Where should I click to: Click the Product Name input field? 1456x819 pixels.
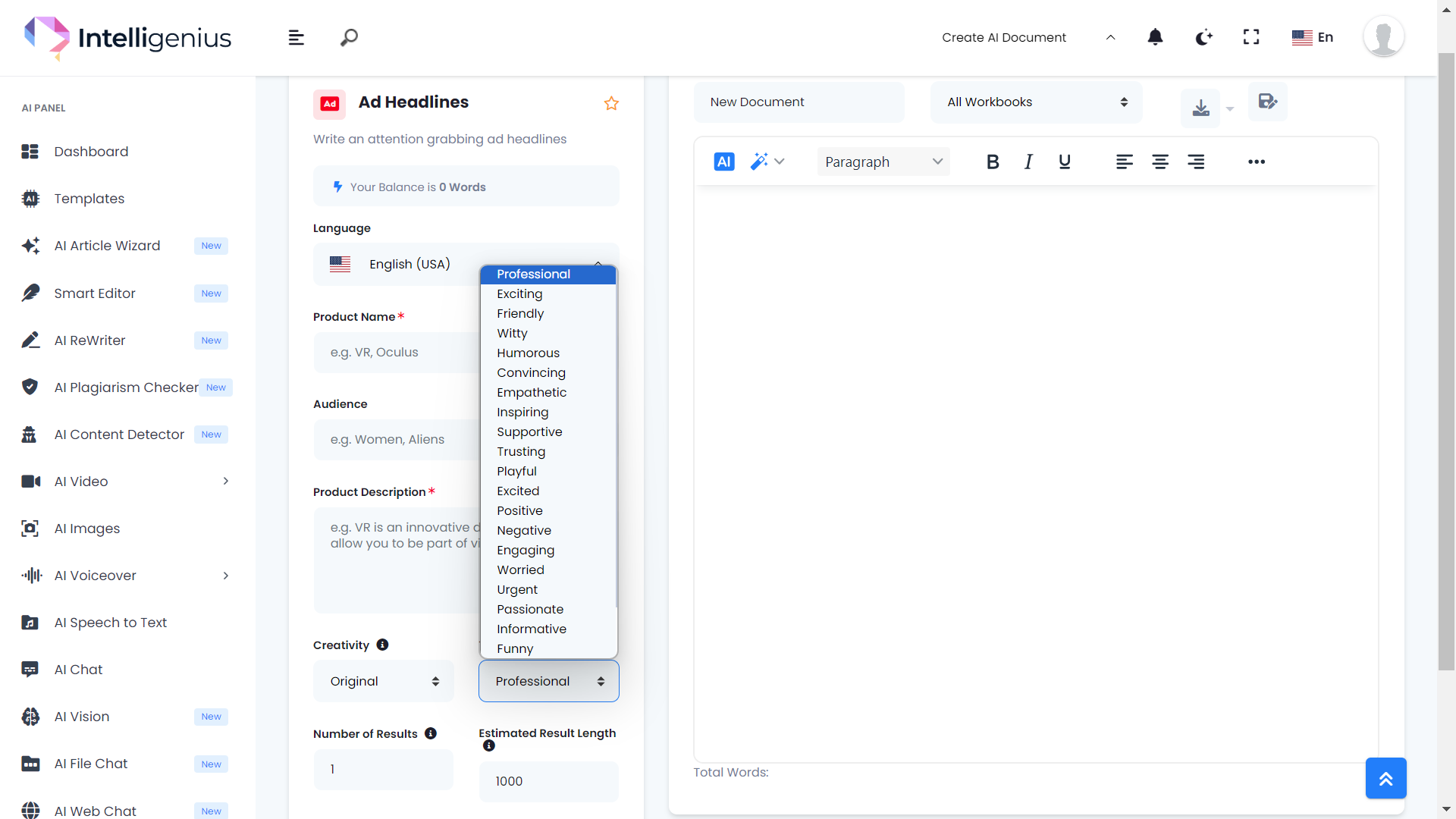click(x=396, y=353)
